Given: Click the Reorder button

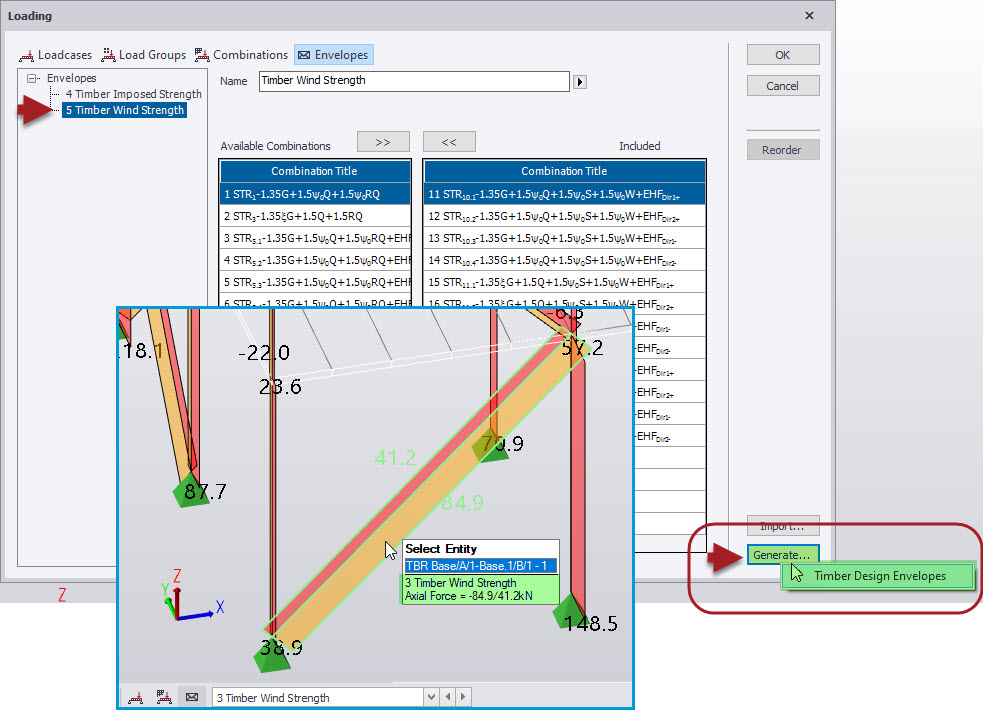Looking at the screenshot, I should (782, 149).
